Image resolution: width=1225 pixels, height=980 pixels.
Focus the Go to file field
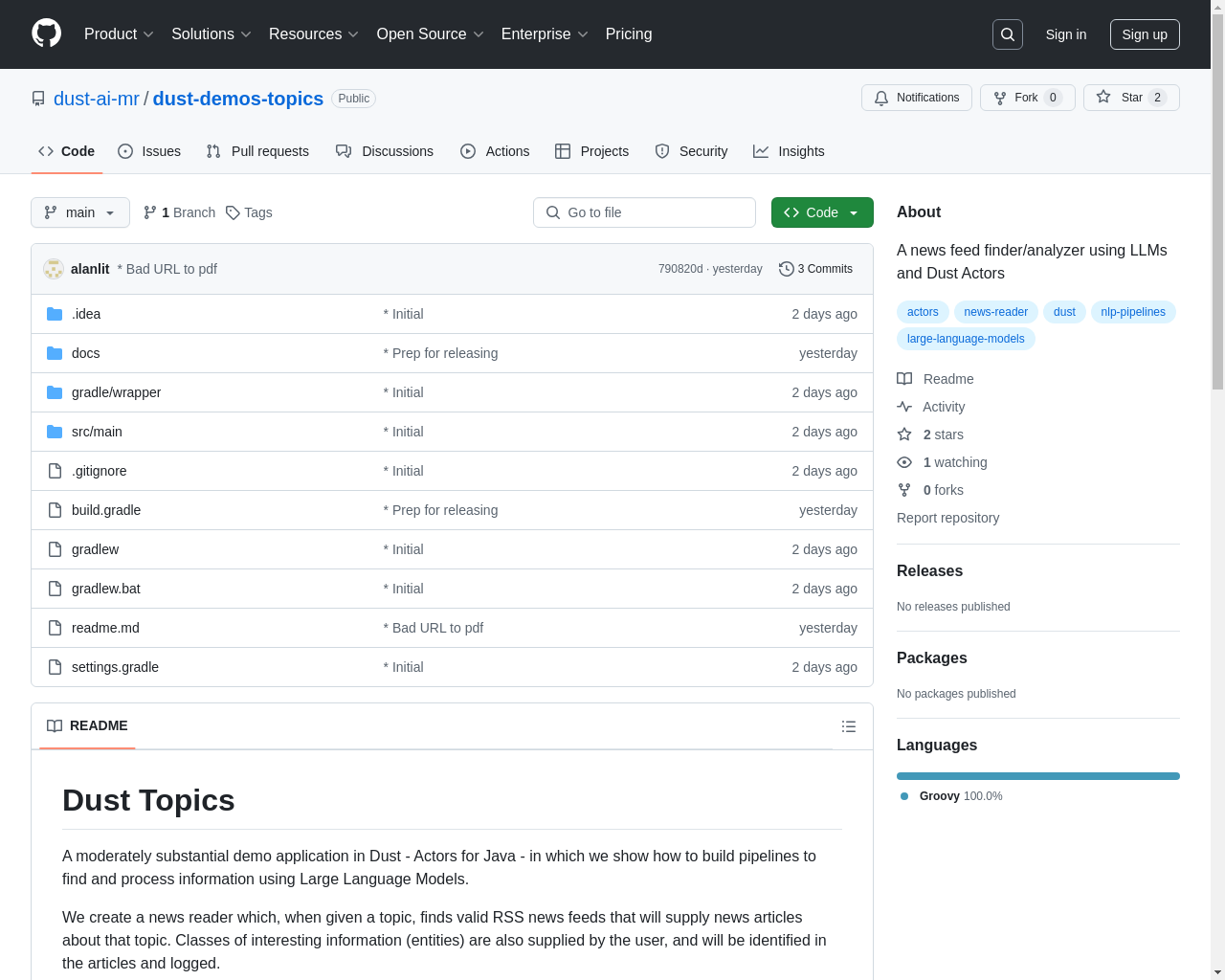point(644,212)
